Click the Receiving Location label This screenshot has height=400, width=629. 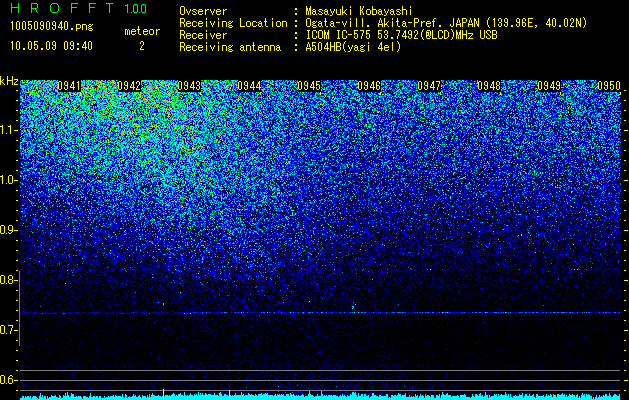click(x=233, y=23)
